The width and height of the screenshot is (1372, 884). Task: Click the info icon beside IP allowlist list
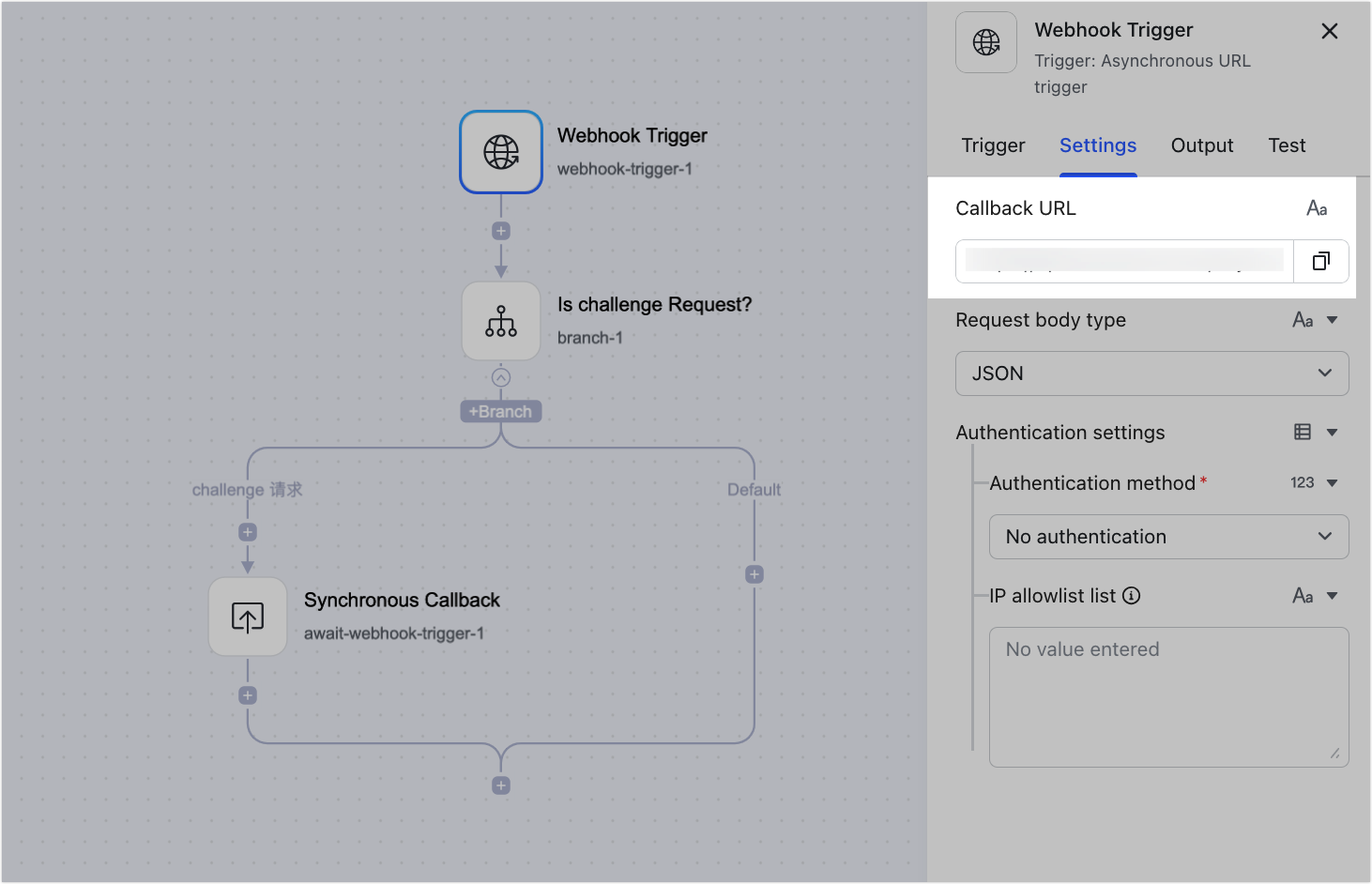coord(1131,595)
